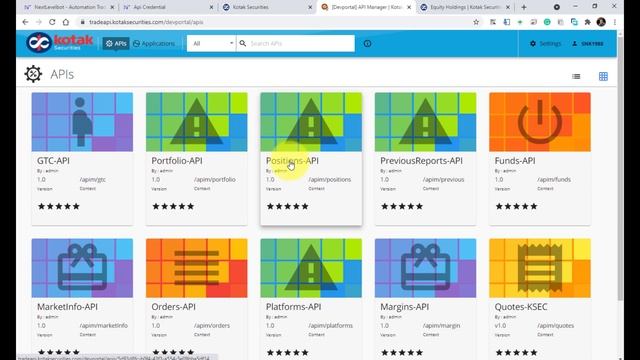The width and height of the screenshot is (640, 360).
Task: Open the MarketInfo-API gift card icon tile
Action: pyautogui.click(x=82, y=268)
